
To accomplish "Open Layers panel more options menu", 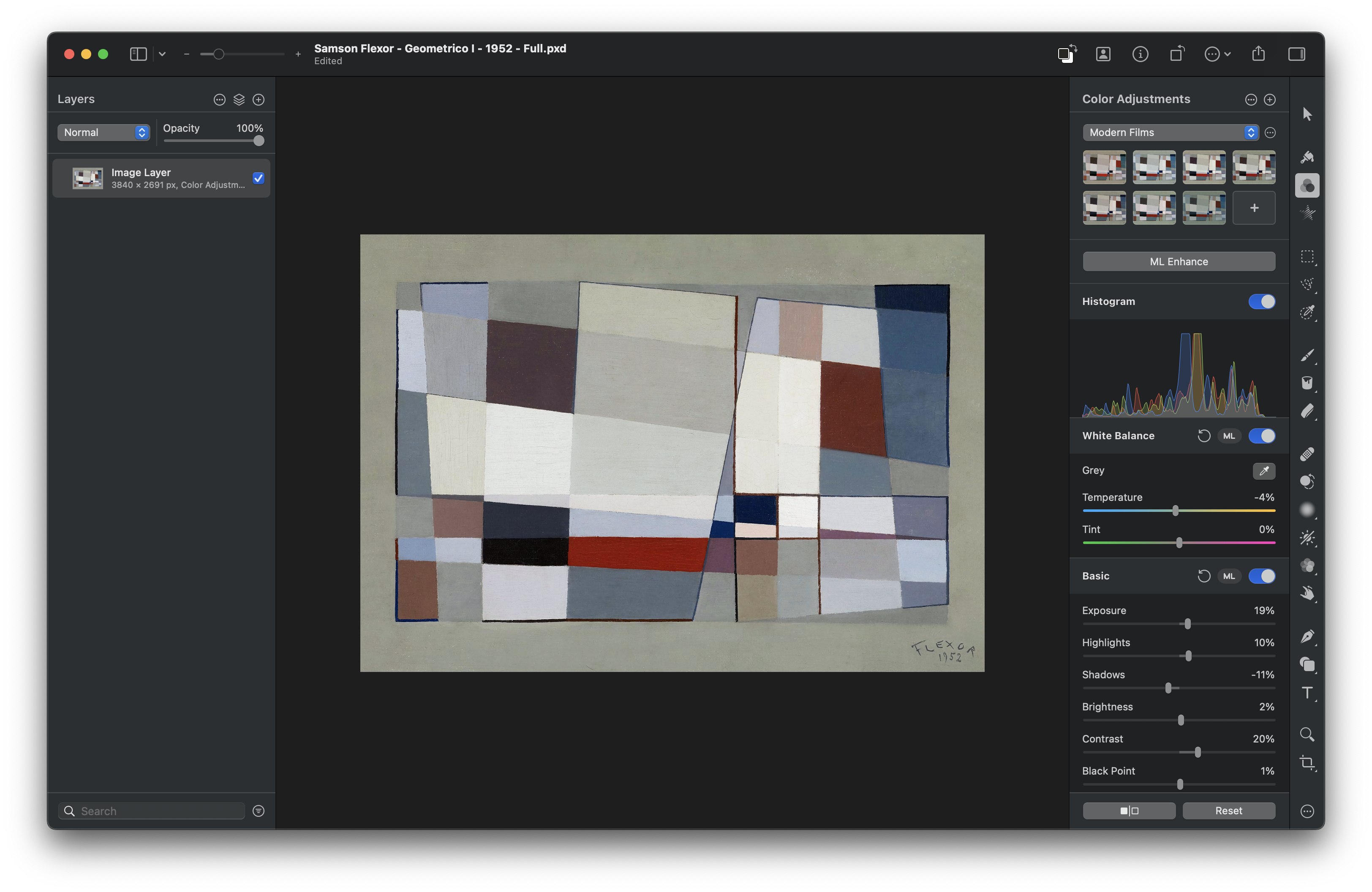I will [x=219, y=100].
